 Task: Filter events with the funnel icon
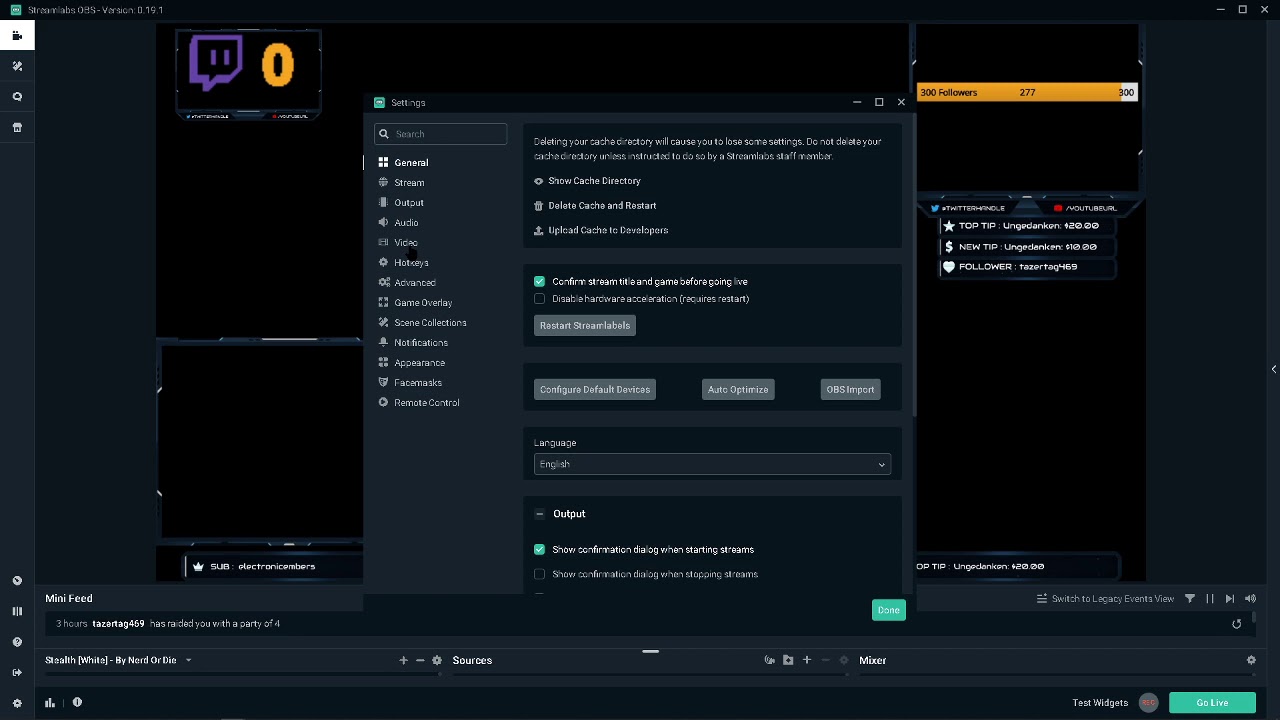(1190, 598)
